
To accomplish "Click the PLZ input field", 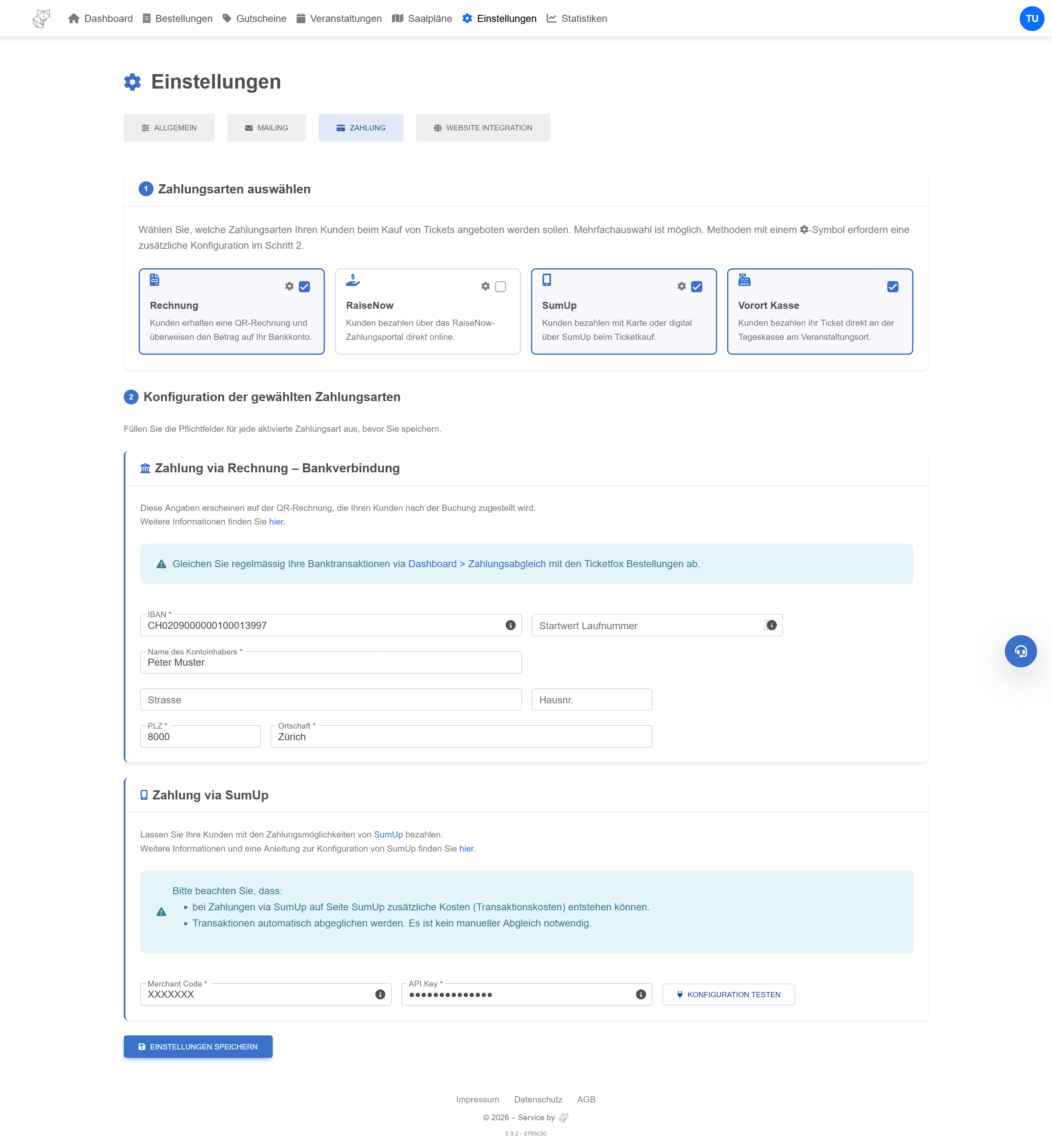I will click(x=200, y=736).
